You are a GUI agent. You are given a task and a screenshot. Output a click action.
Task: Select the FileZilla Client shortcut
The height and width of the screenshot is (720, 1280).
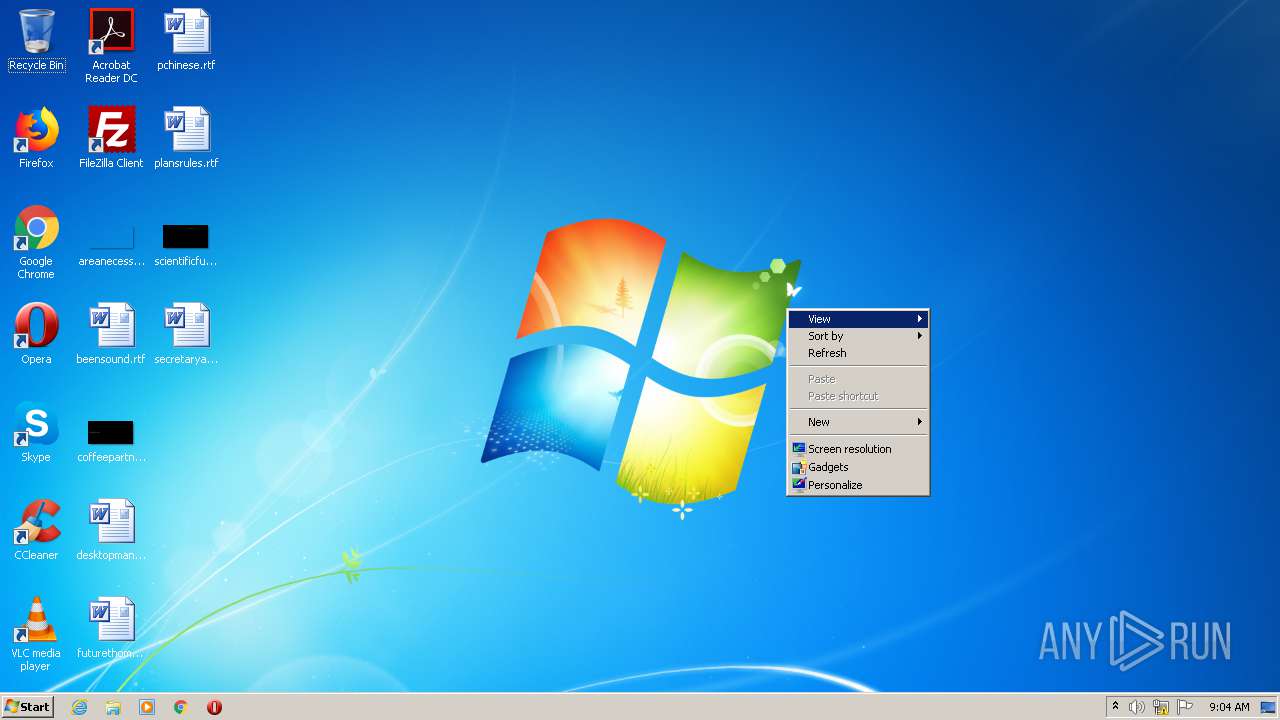111,139
